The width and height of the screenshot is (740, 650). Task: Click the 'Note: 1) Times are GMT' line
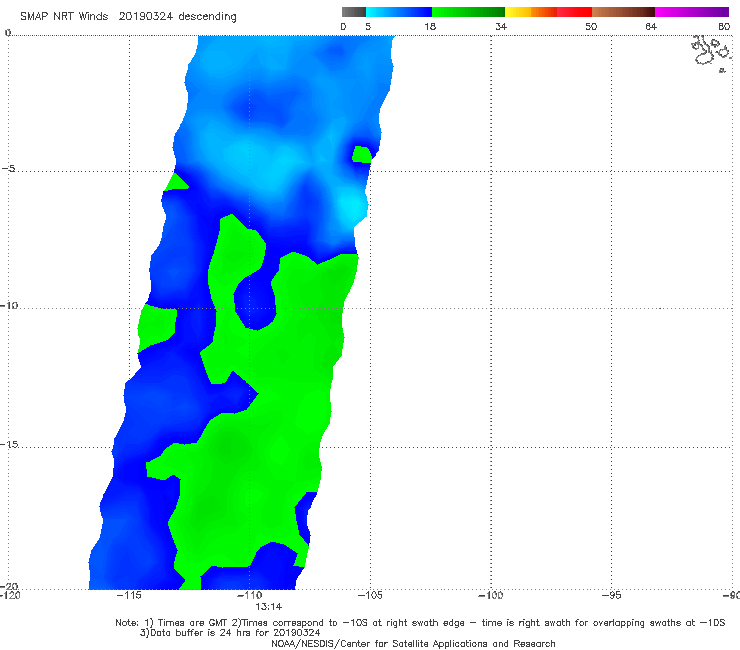tap(420, 623)
